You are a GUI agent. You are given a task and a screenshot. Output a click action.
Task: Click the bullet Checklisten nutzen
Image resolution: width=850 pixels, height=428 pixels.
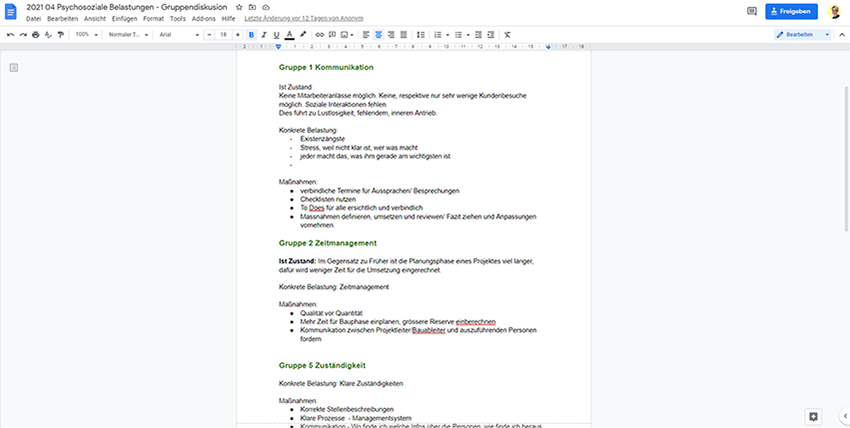328,199
